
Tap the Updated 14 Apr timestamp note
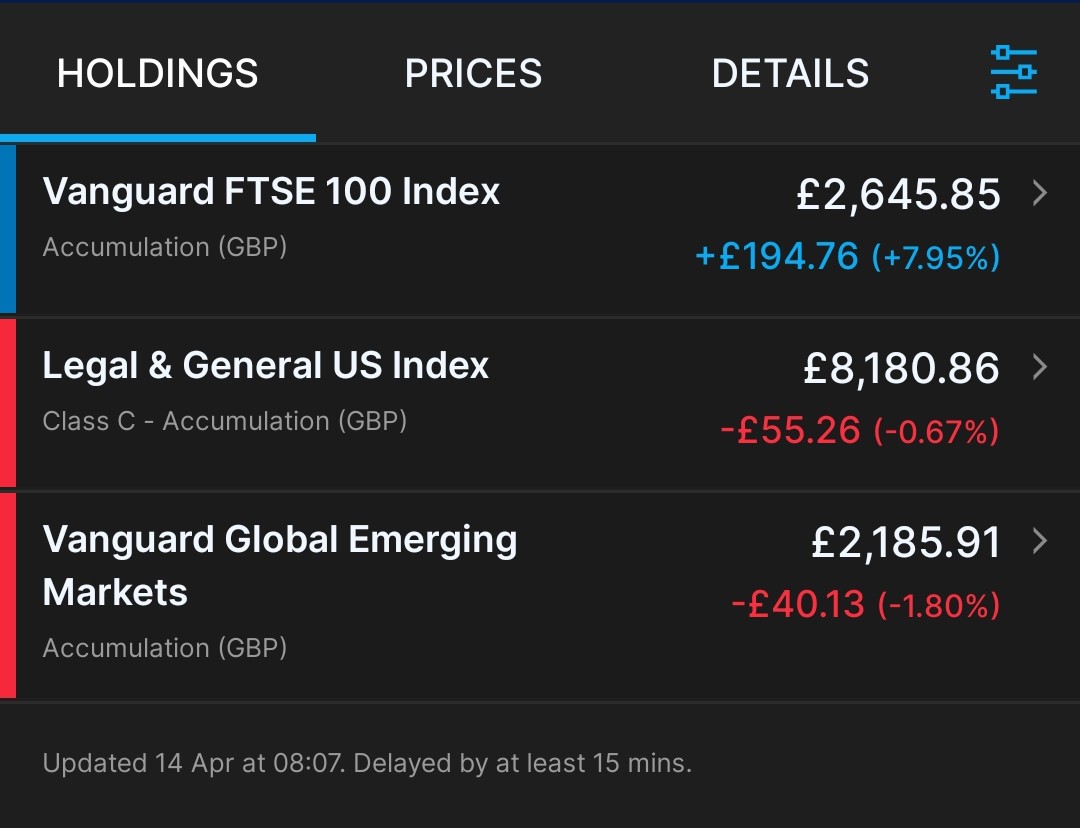tap(367, 764)
